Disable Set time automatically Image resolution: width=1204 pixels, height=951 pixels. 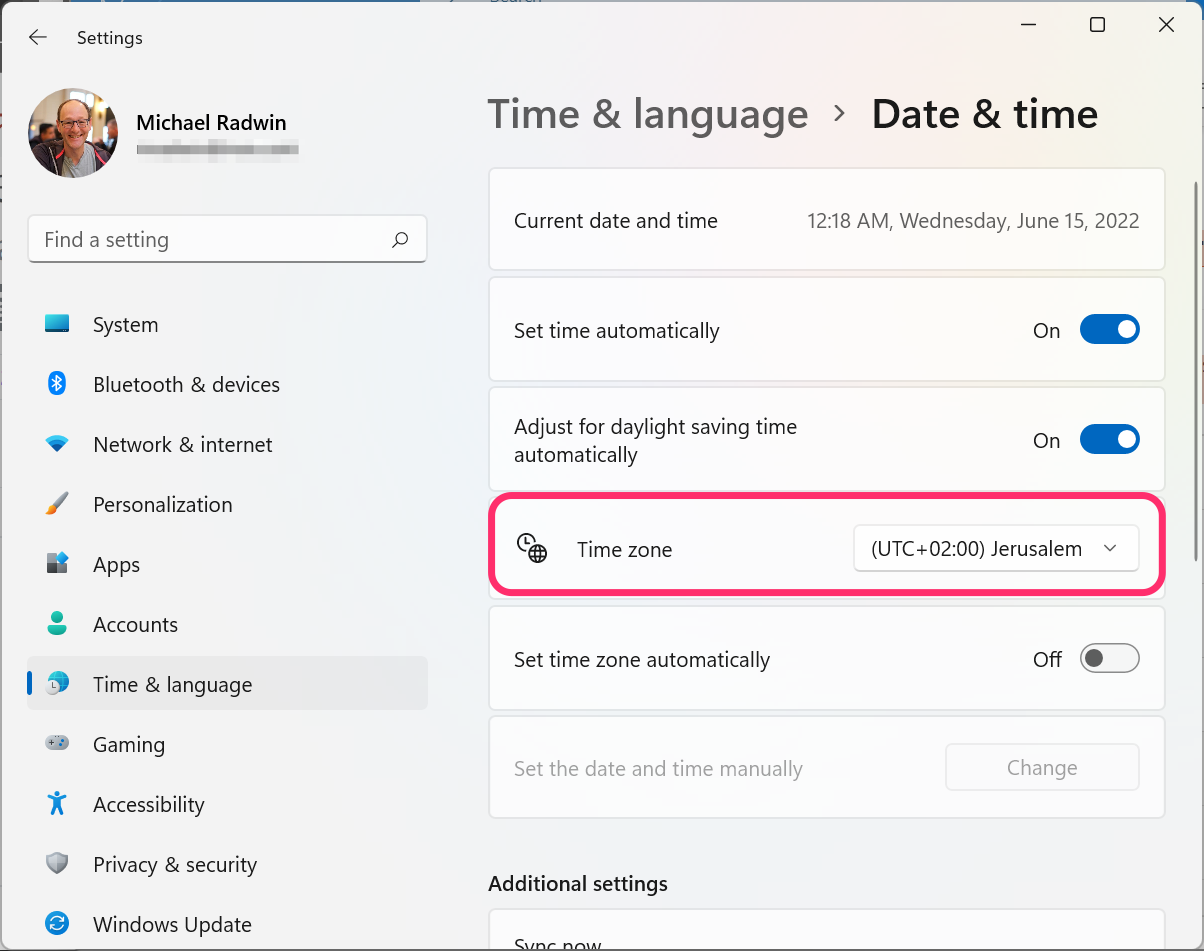1110,329
